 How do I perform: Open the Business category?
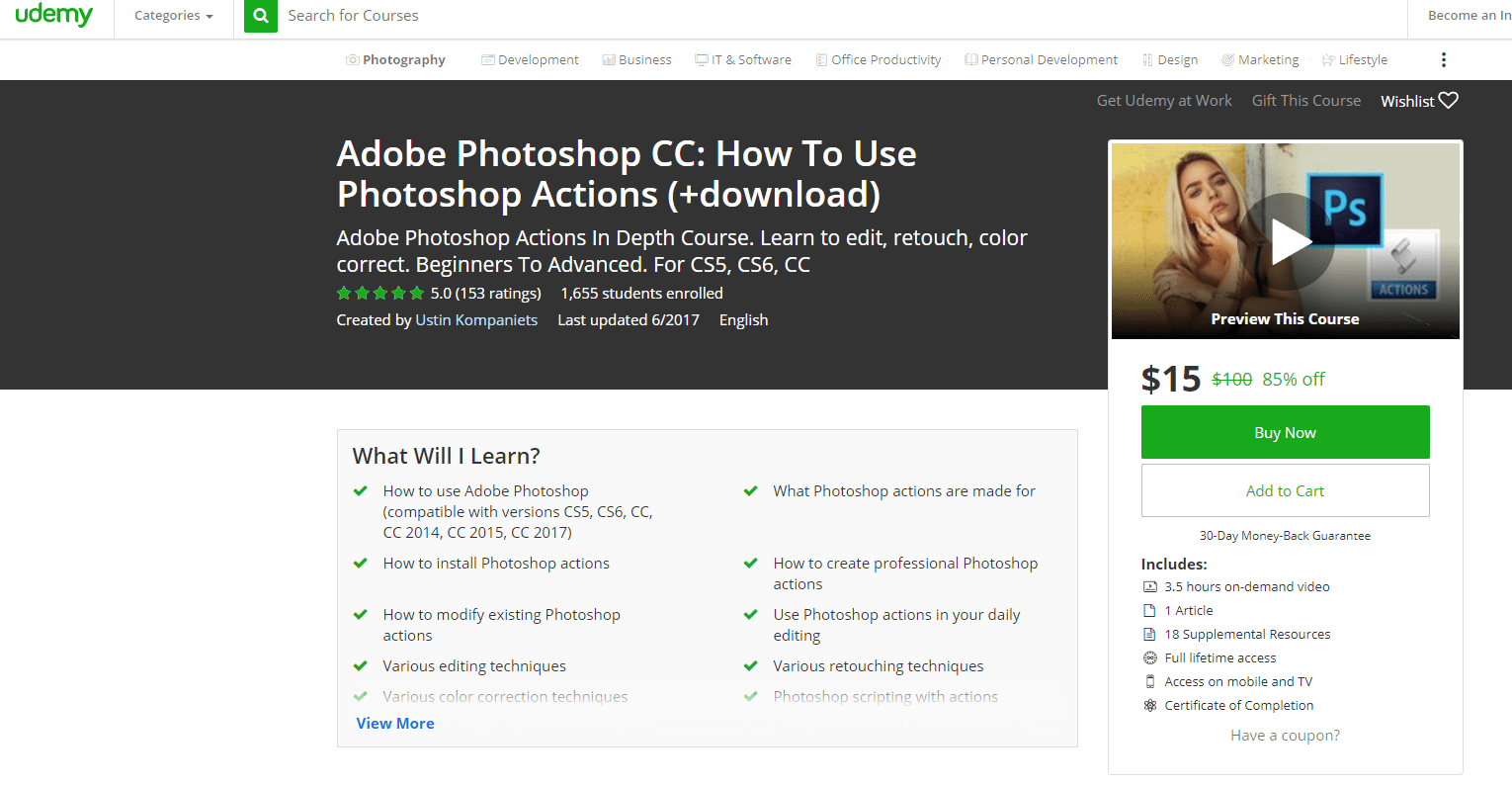click(x=636, y=60)
